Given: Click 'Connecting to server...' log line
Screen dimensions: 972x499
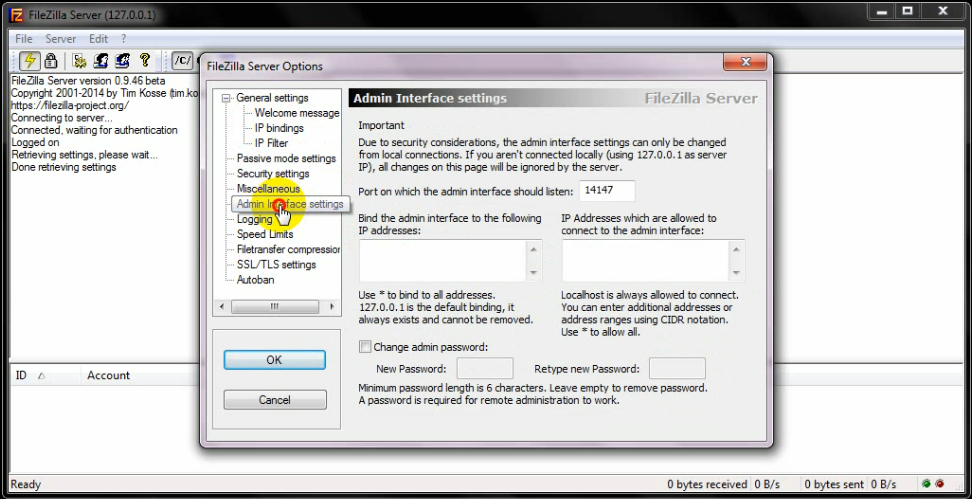Looking at the screenshot, I should tap(62, 118).
